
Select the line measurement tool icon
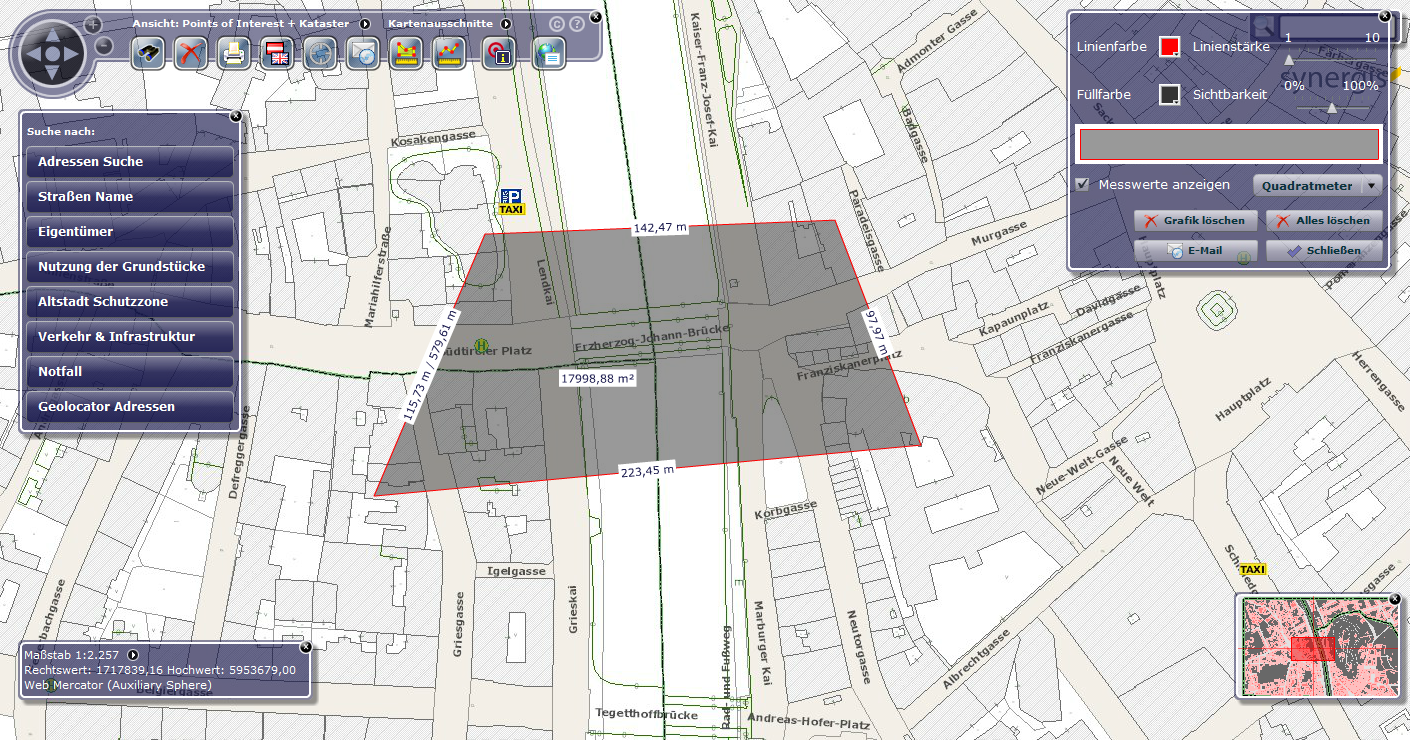click(x=449, y=53)
